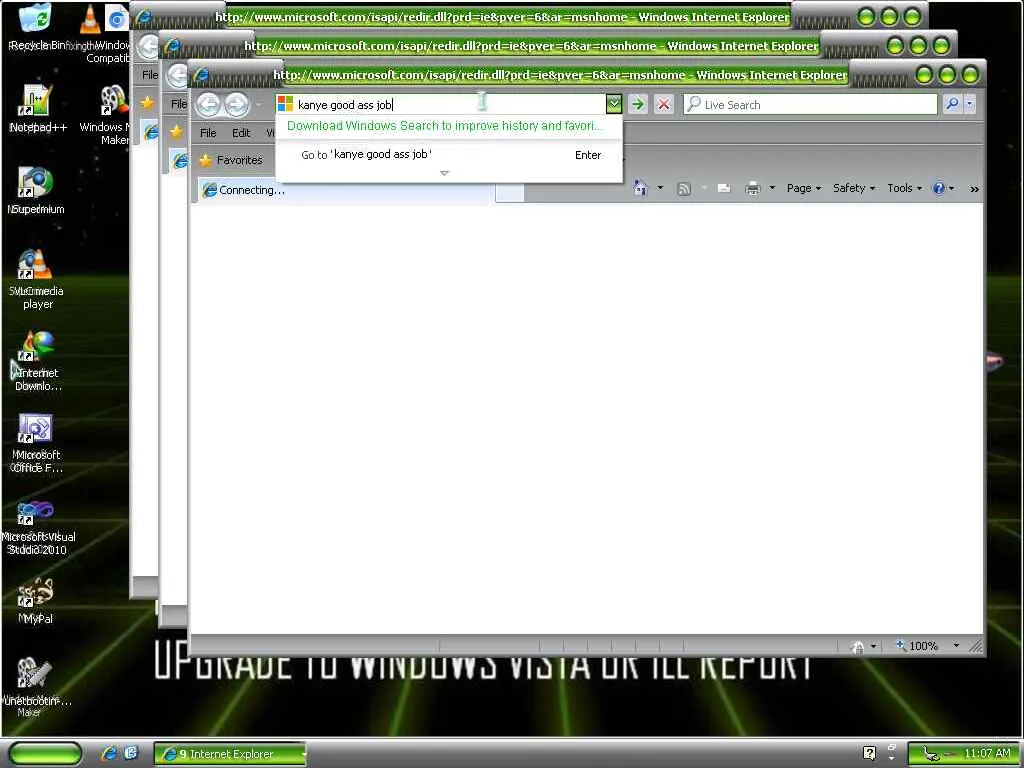1024x768 pixels.
Task: Click the red Stop button
Action: coord(664,104)
